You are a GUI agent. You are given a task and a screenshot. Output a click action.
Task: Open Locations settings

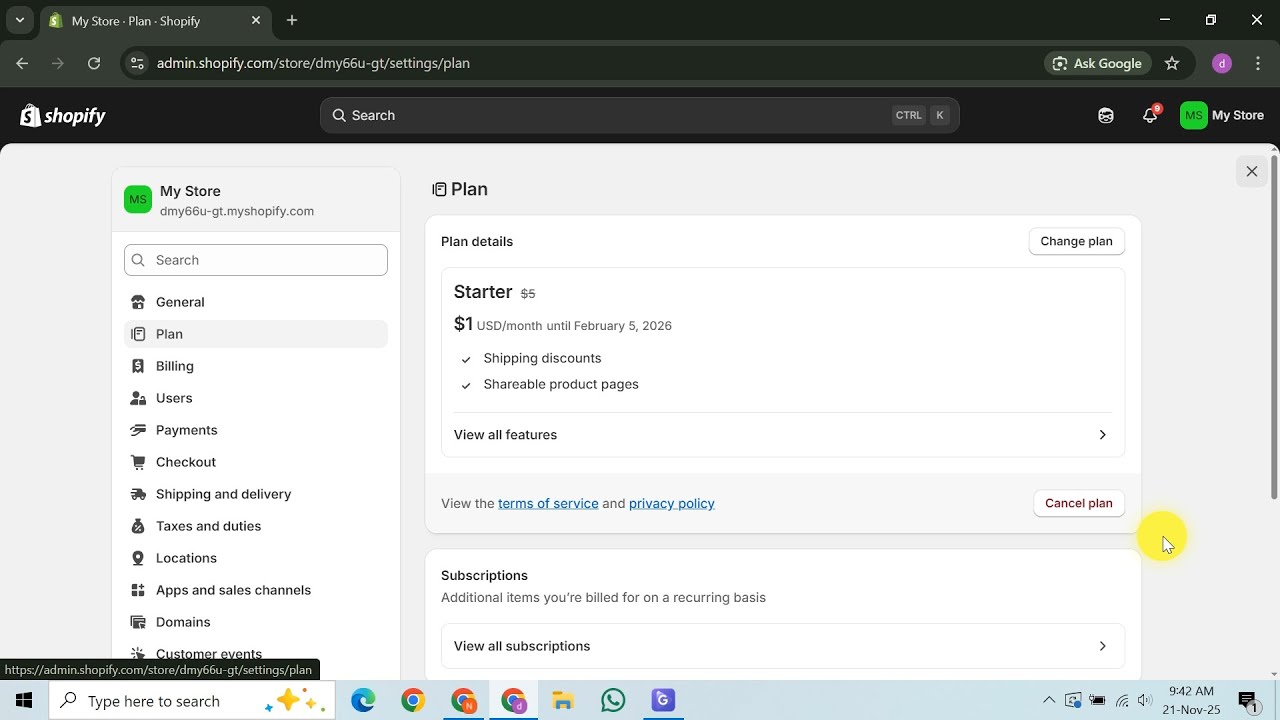[x=256, y=558]
